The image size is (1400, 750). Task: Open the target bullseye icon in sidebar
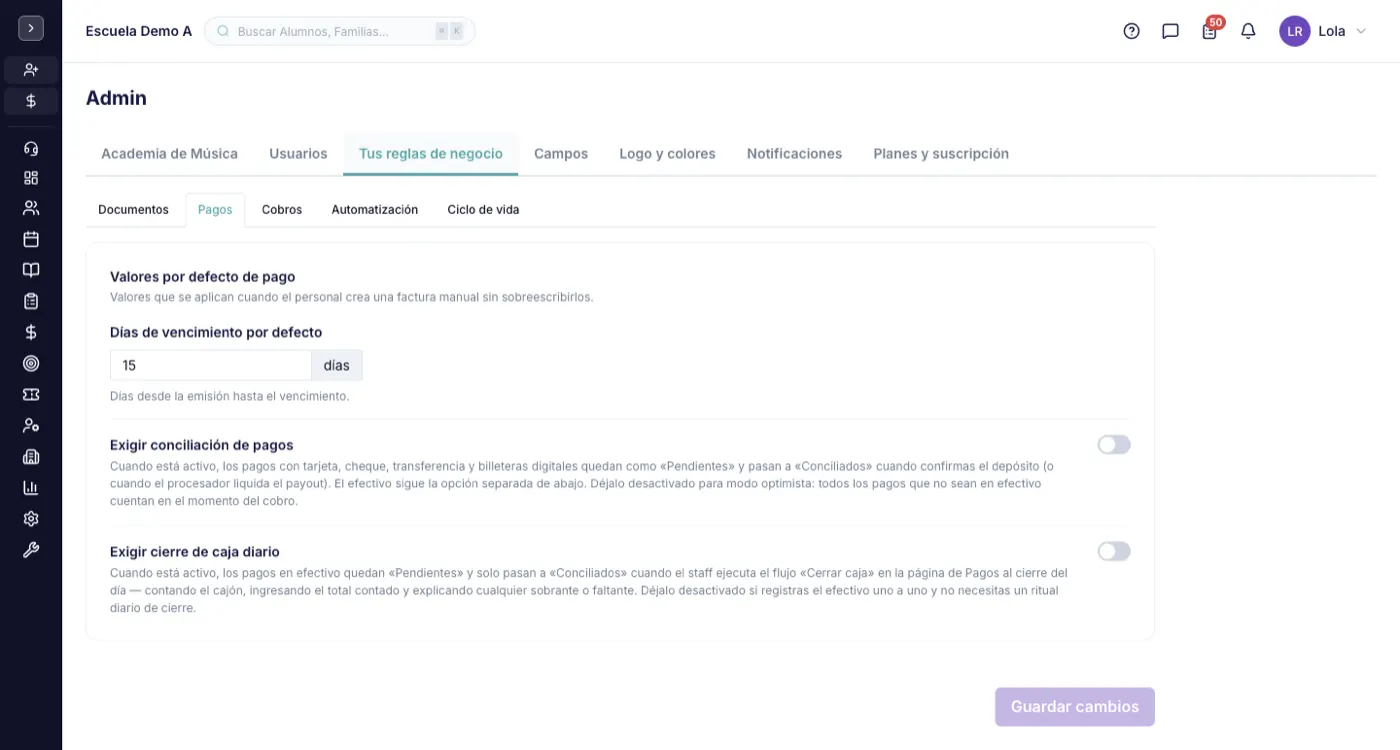31,363
